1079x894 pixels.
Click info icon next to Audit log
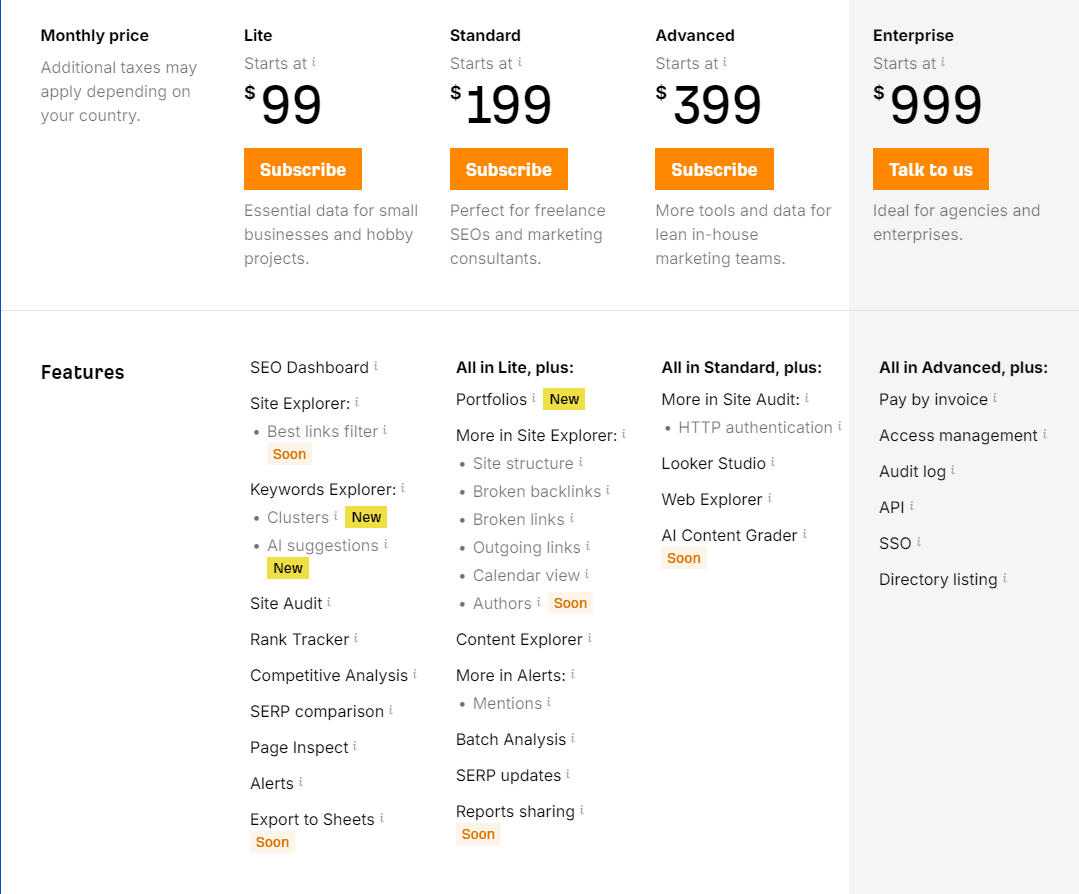point(953,470)
